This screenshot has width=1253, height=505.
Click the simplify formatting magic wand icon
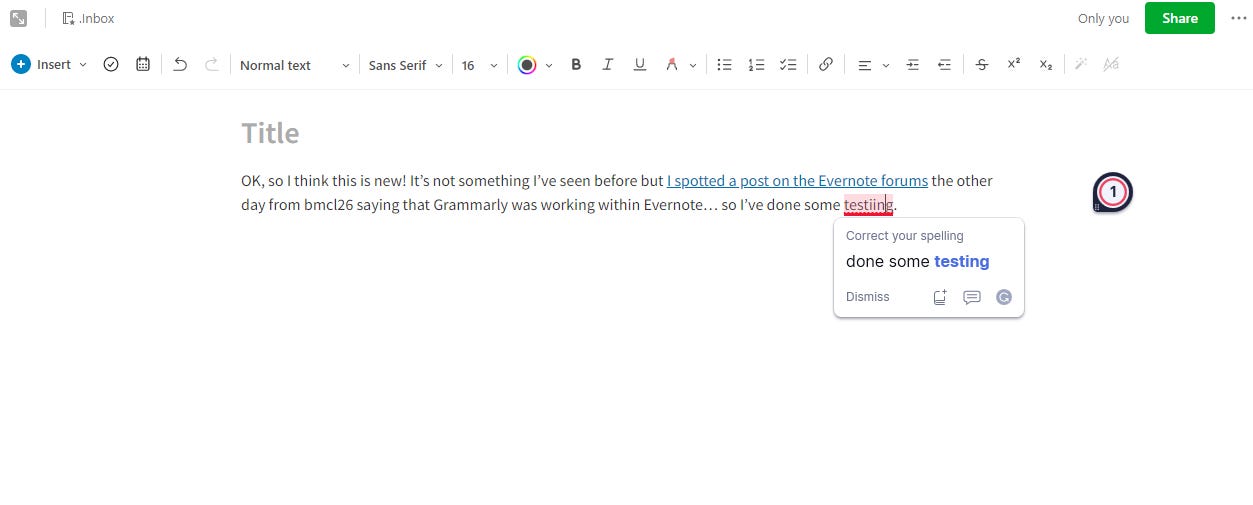click(x=1081, y=65)
